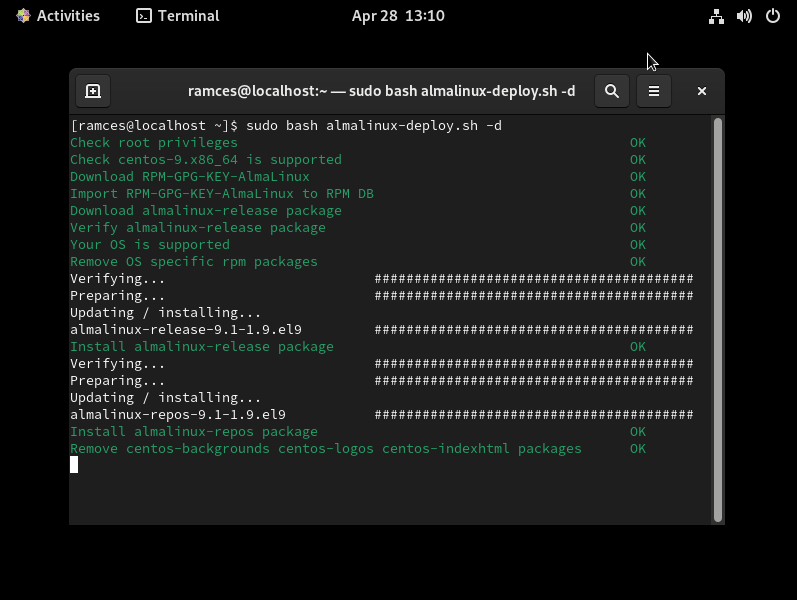Click 'Verify almalinux-release package' line
The height and width of the screenshot is (600, 797).
(x=198, y=228)
